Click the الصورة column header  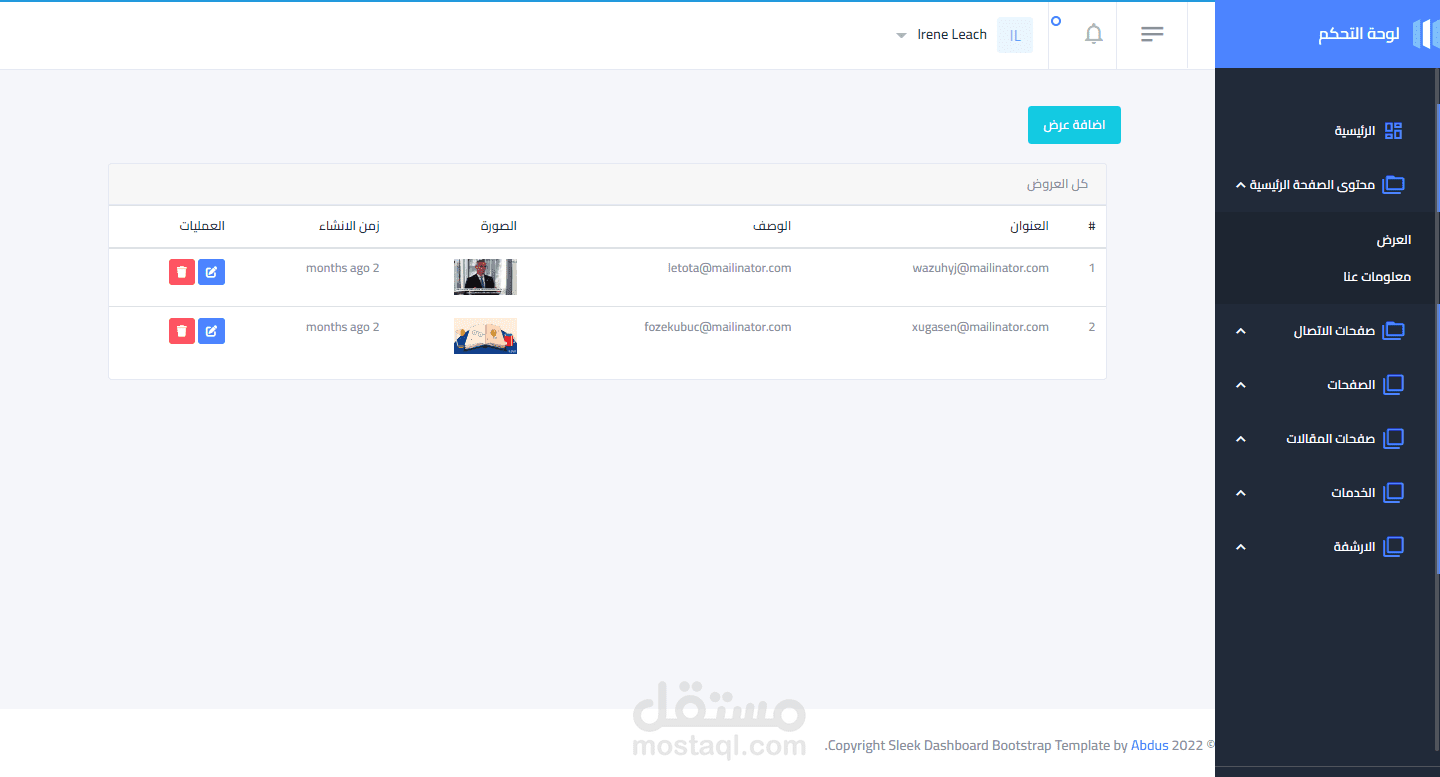click(498, 226)
